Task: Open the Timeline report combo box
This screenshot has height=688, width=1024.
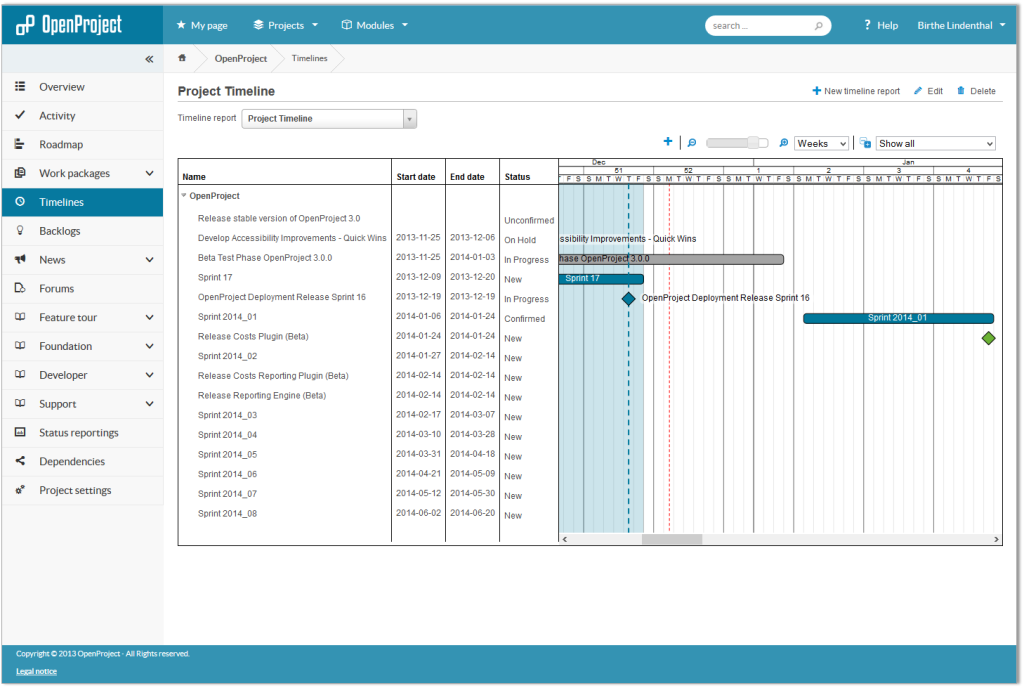Action: [329, 119]
